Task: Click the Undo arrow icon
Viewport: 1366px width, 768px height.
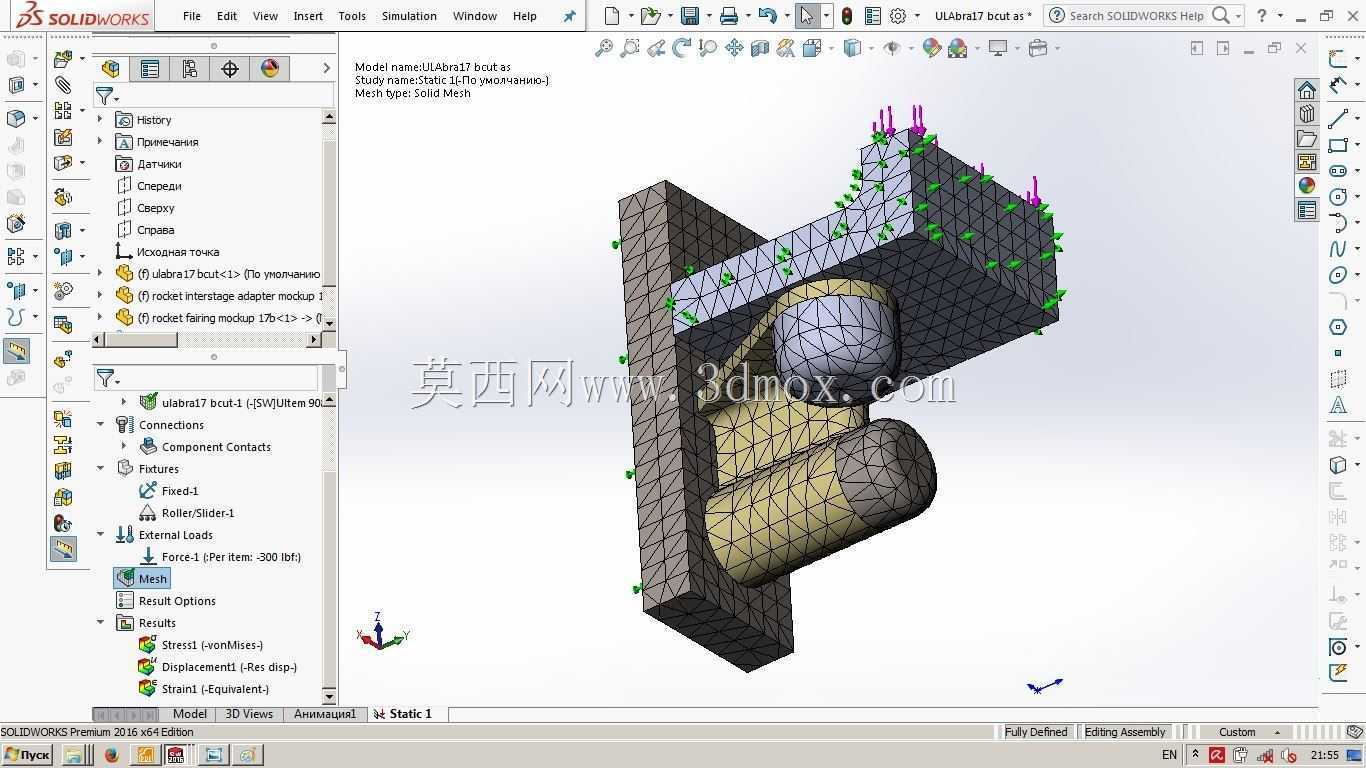Action: [767, 16]
